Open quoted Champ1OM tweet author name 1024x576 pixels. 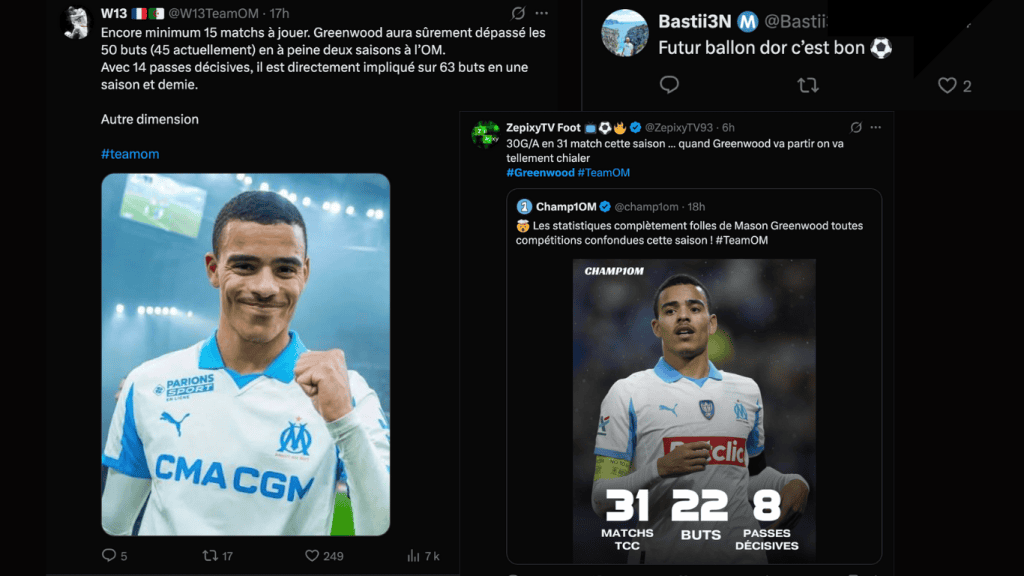[x=566, y=206]
